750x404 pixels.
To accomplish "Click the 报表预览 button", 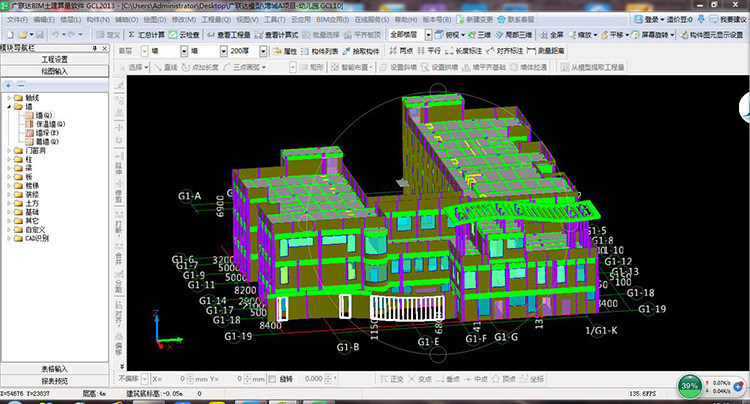I will (x=55, y=381).
